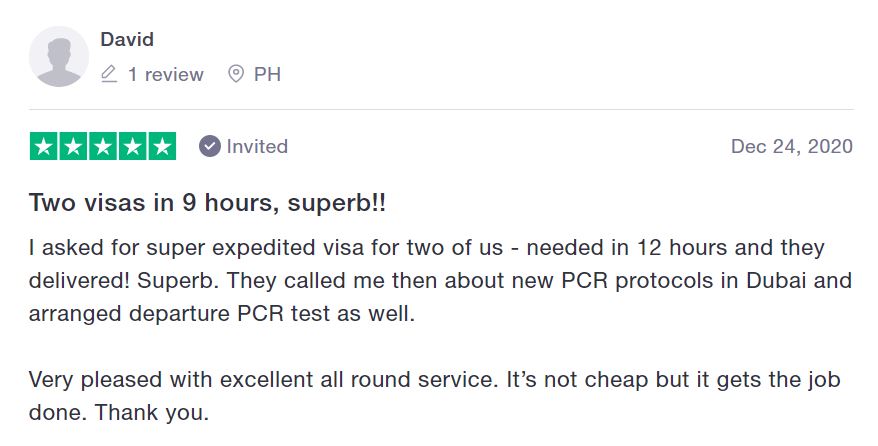
Task: Click the fifth green rating star
Action: pyautogui.click(x=162, y=146)
